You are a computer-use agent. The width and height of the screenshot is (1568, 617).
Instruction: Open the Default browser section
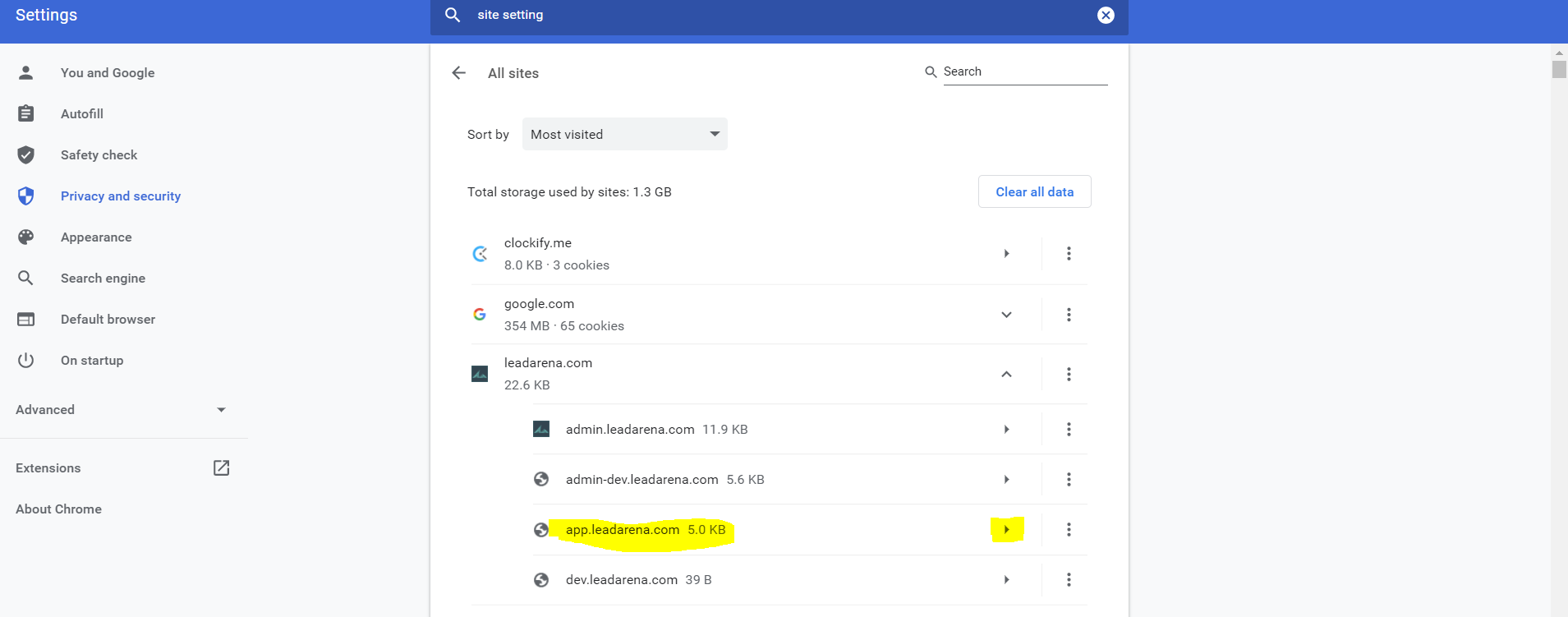[x=108, y=319]
